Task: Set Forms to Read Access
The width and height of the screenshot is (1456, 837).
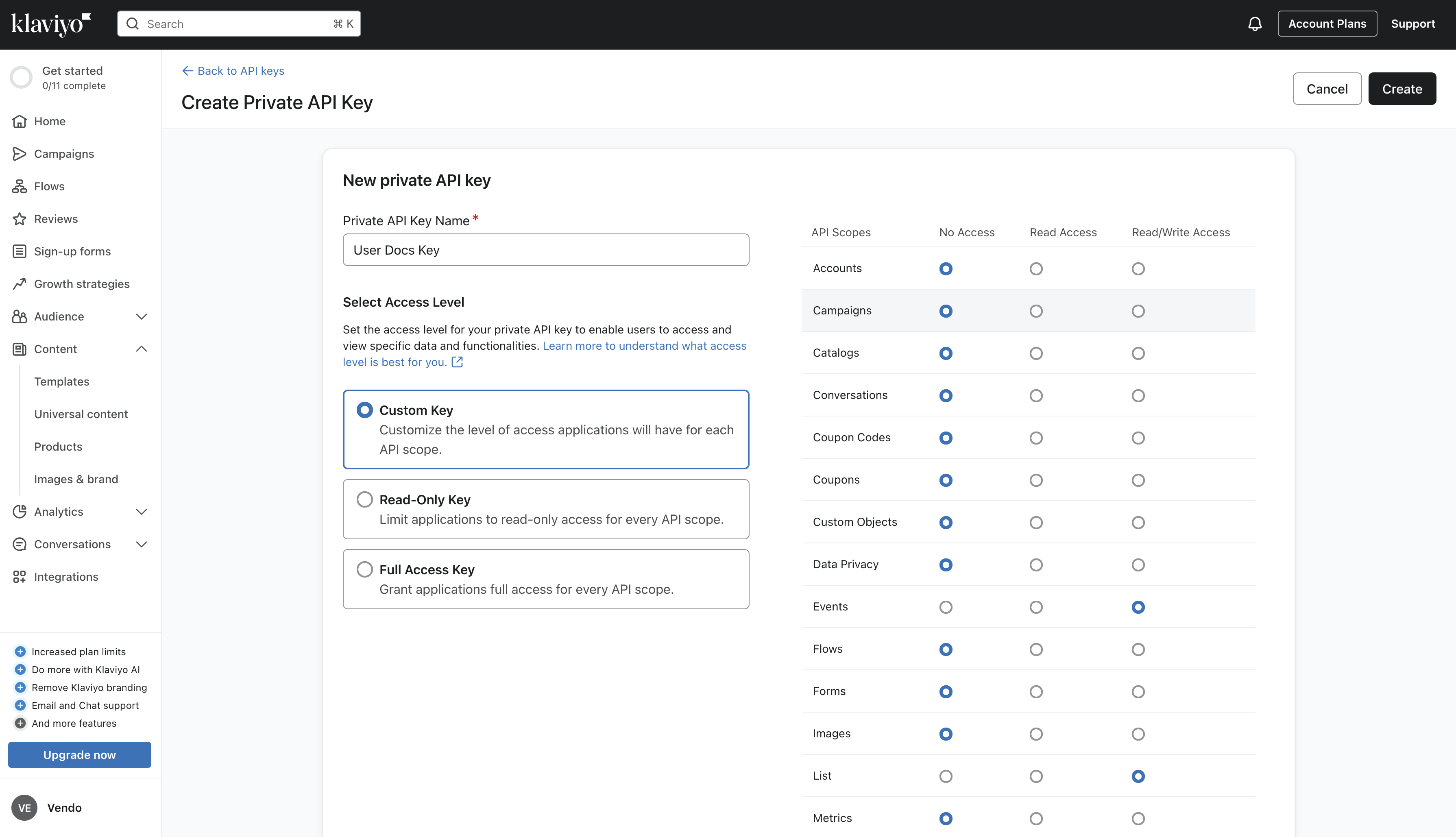Action: coord(1036,692)
